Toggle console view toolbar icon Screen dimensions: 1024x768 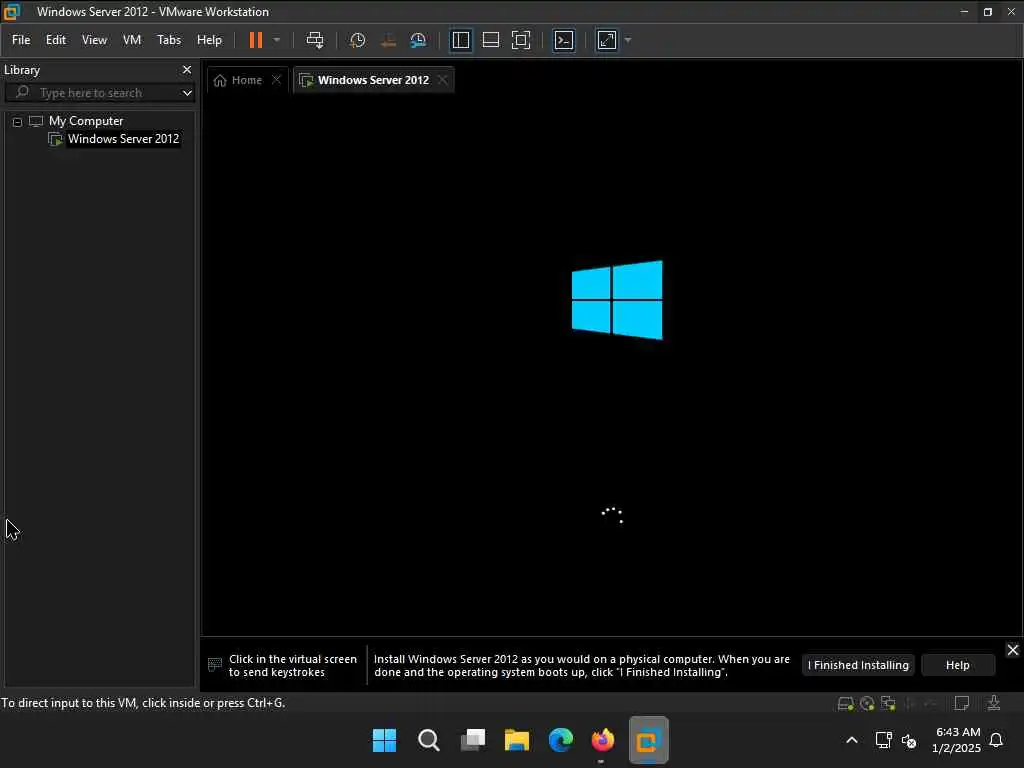tap(564, 40)
